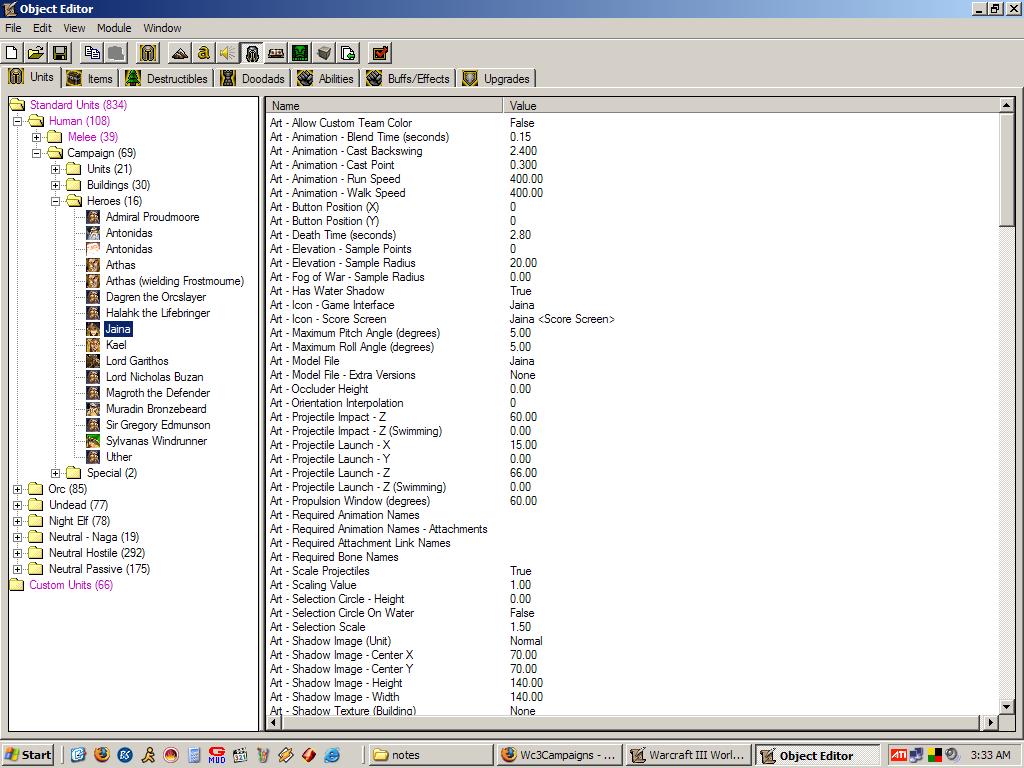The image size is (1024, 768).
Task: Create a new map with the blank page icon
Action: point(12,53)
